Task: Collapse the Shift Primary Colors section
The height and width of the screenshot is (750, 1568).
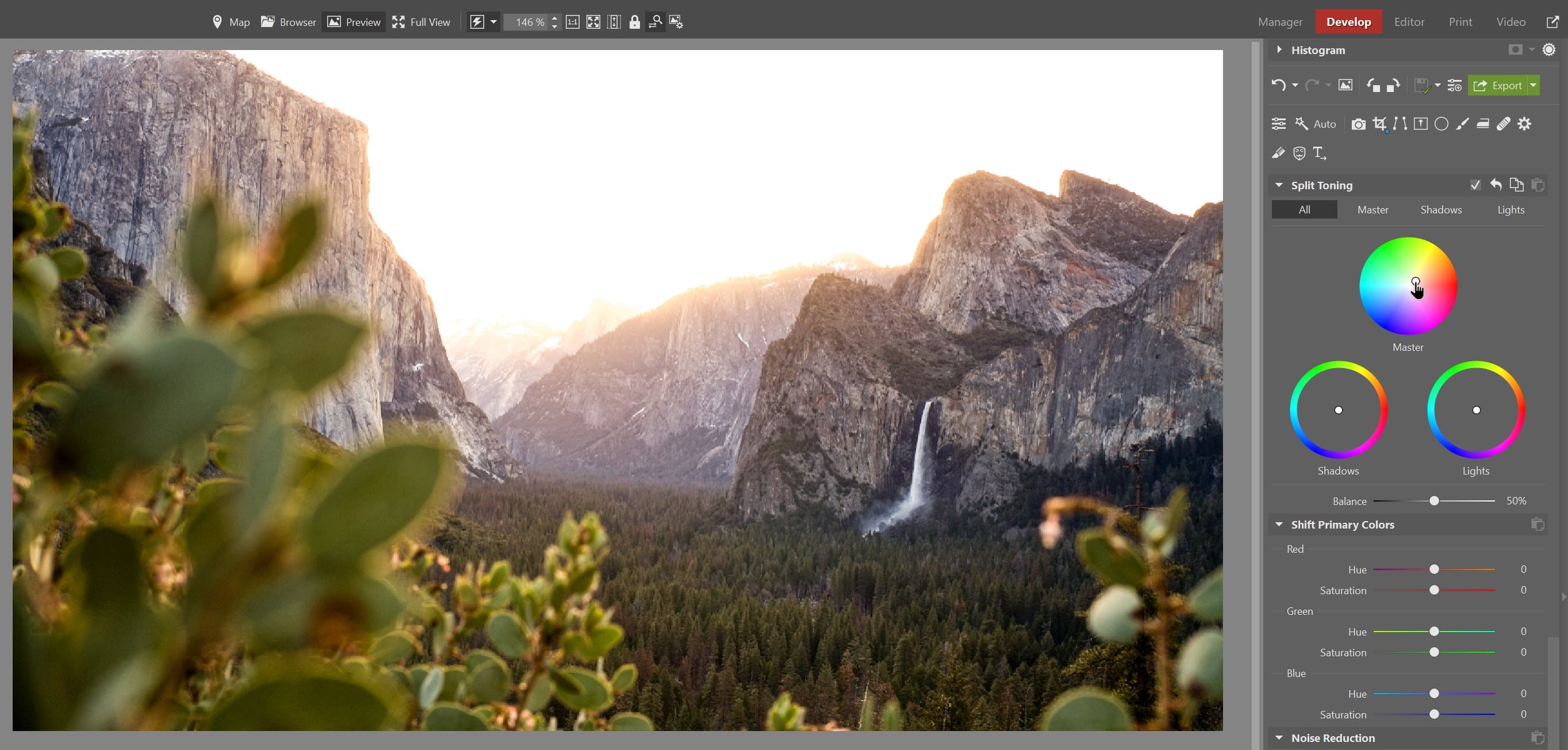Action: tap(1279, 524)
